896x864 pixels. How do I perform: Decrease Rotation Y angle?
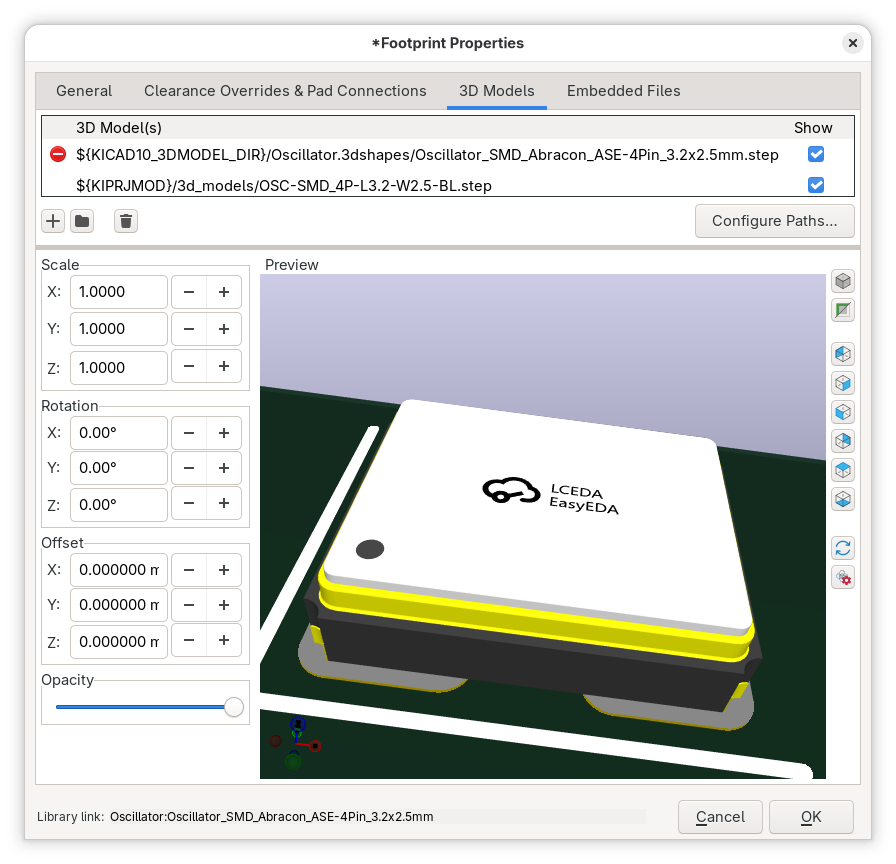pos(189,468)
